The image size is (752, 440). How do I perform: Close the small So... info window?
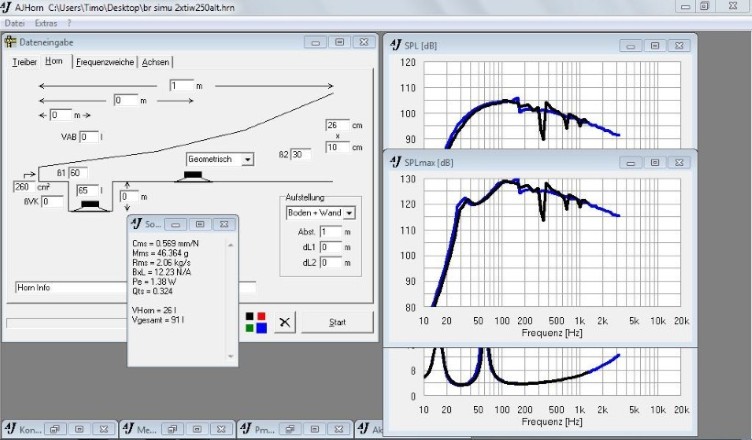click(224, 224)
